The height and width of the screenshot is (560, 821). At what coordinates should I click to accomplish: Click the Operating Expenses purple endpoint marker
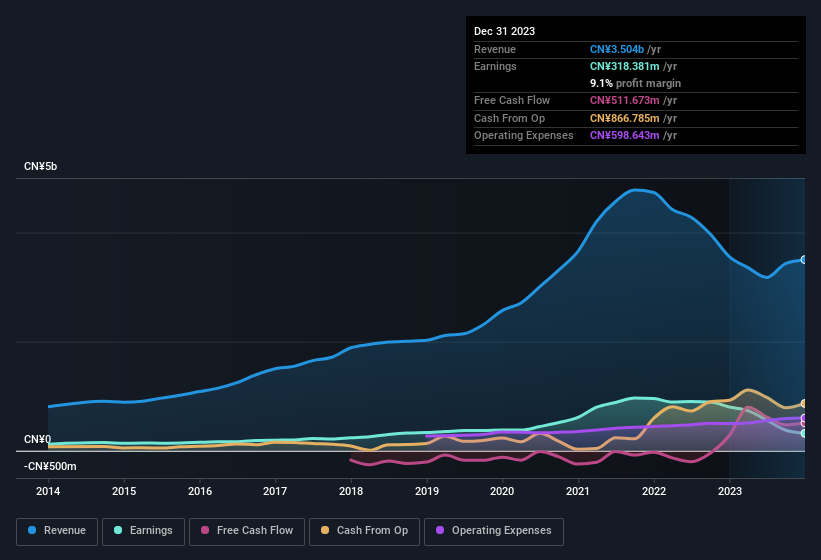pyautogui.click(x=804, y=418)
